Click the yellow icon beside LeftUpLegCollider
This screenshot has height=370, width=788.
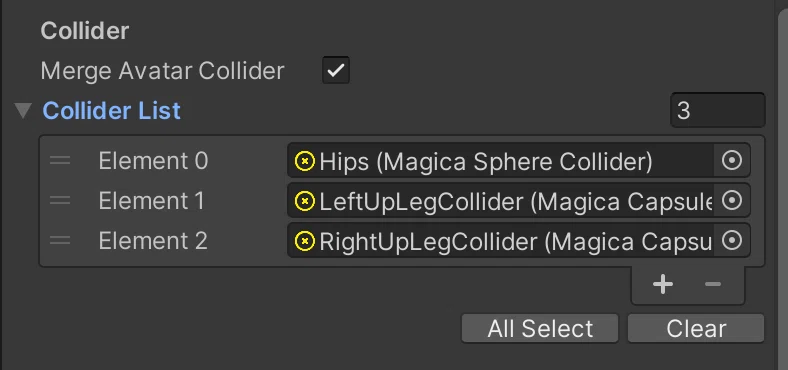click(x=305, y=202)
